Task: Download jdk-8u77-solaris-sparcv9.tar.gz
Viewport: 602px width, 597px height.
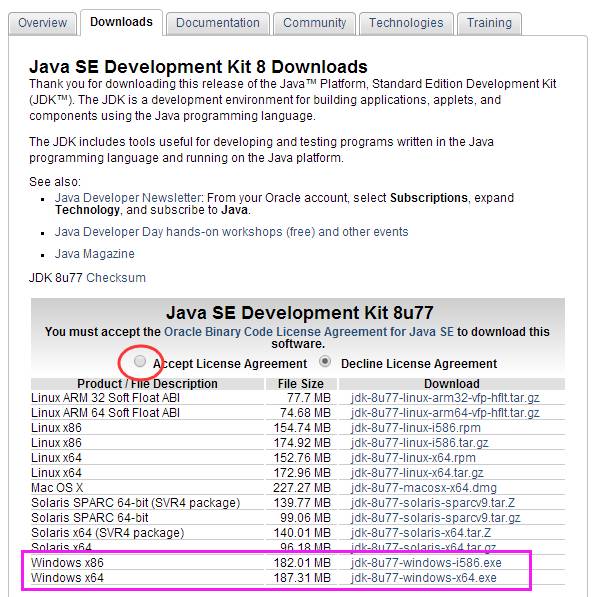Action: point(435,518)
